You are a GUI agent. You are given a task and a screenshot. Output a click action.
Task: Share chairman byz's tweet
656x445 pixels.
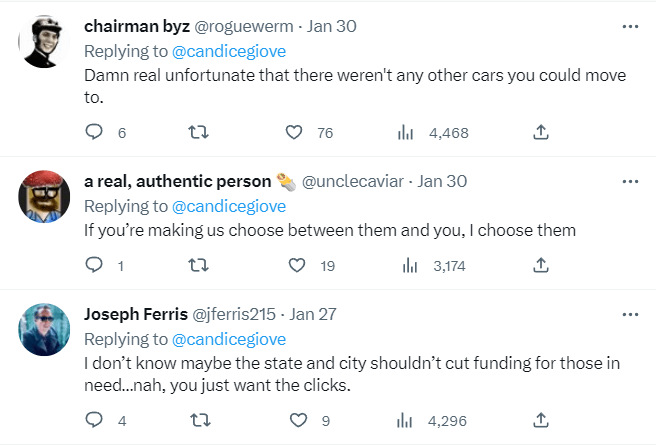click(541, 132)
